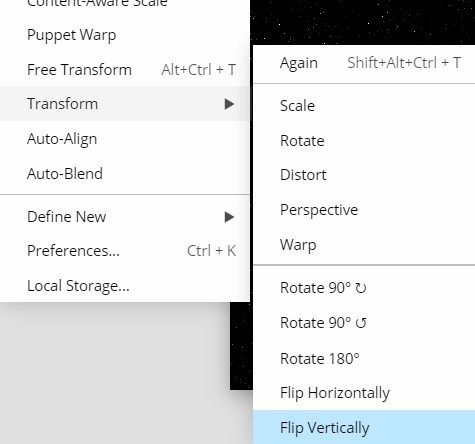Choose Rotate in Transform submenu
Viewport: 475px width, 444px height.
point(364,140)
